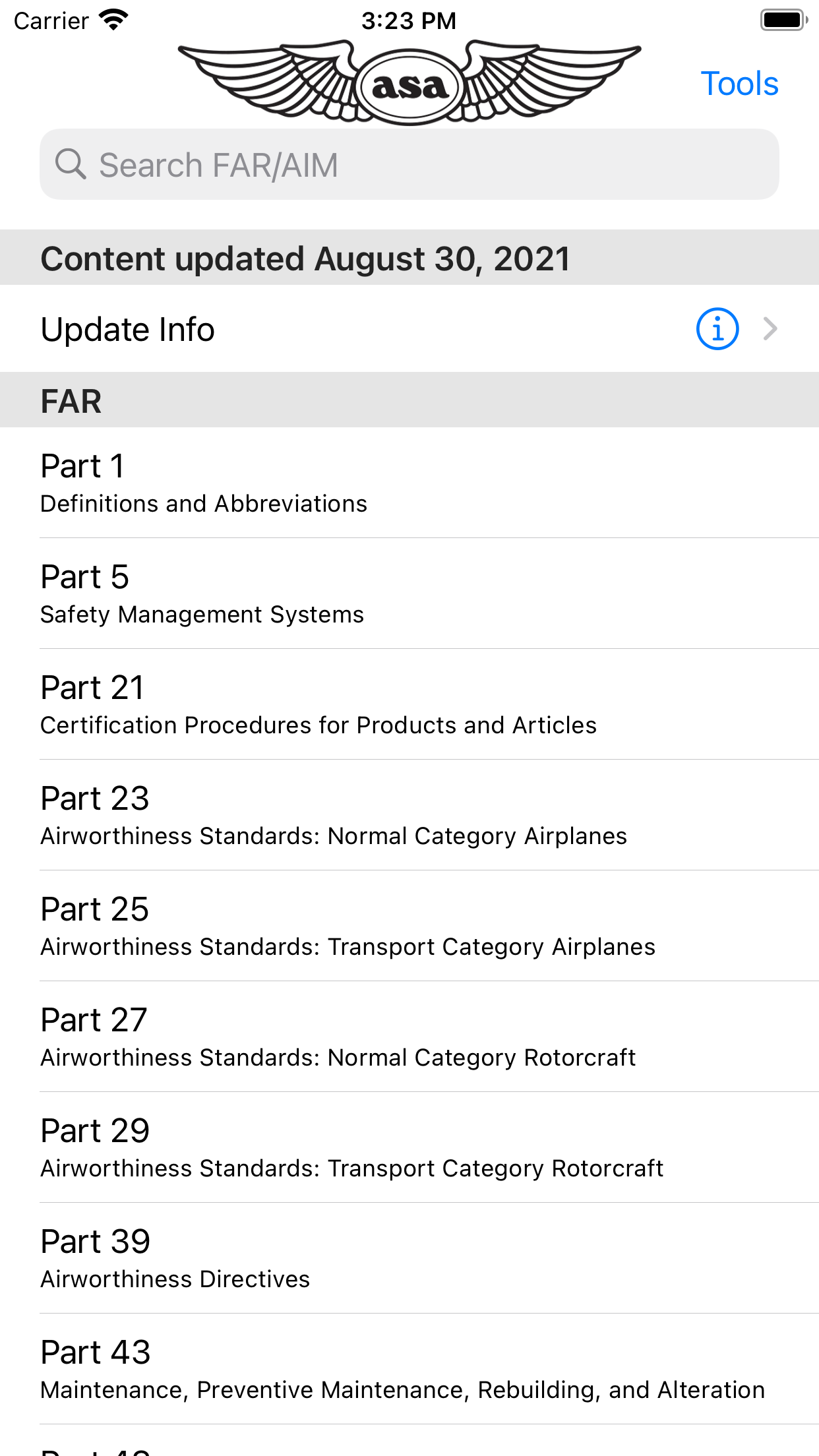The image size is (819, 1456).
Task: Focus the Search FAR/AIM field
Action: pyautogui.click(x=422, y=164)
